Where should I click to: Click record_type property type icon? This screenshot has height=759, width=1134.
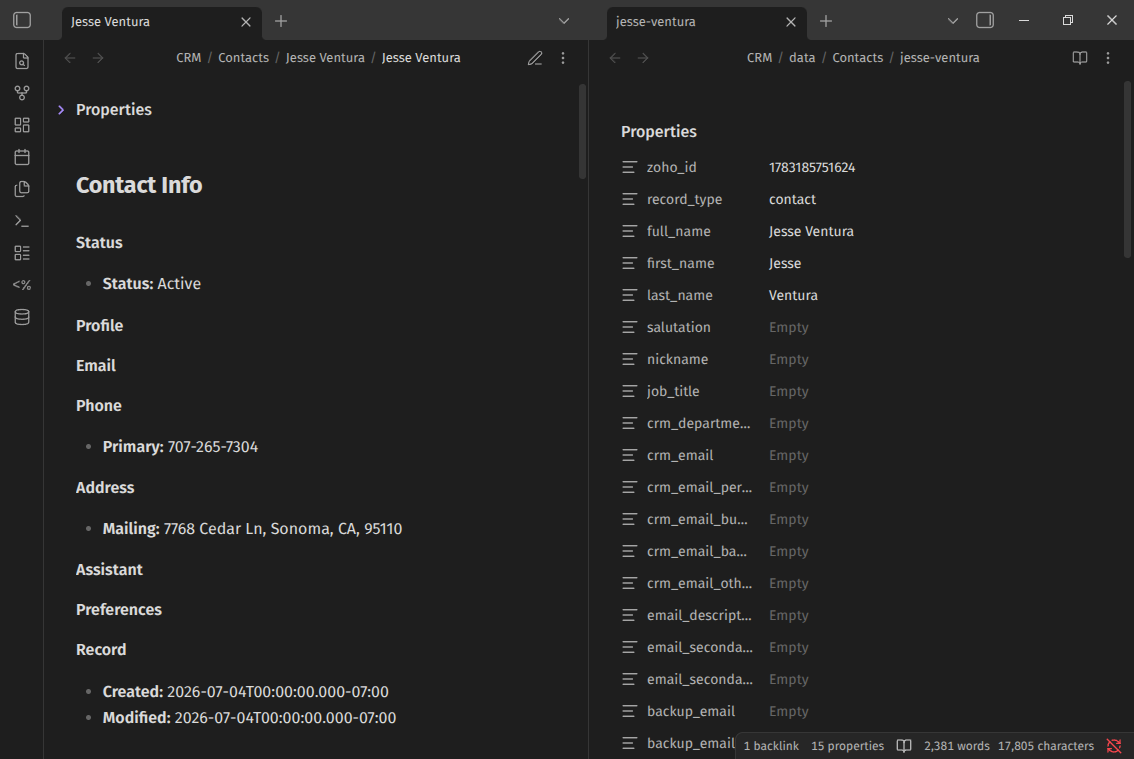click(x=630, y=199)
